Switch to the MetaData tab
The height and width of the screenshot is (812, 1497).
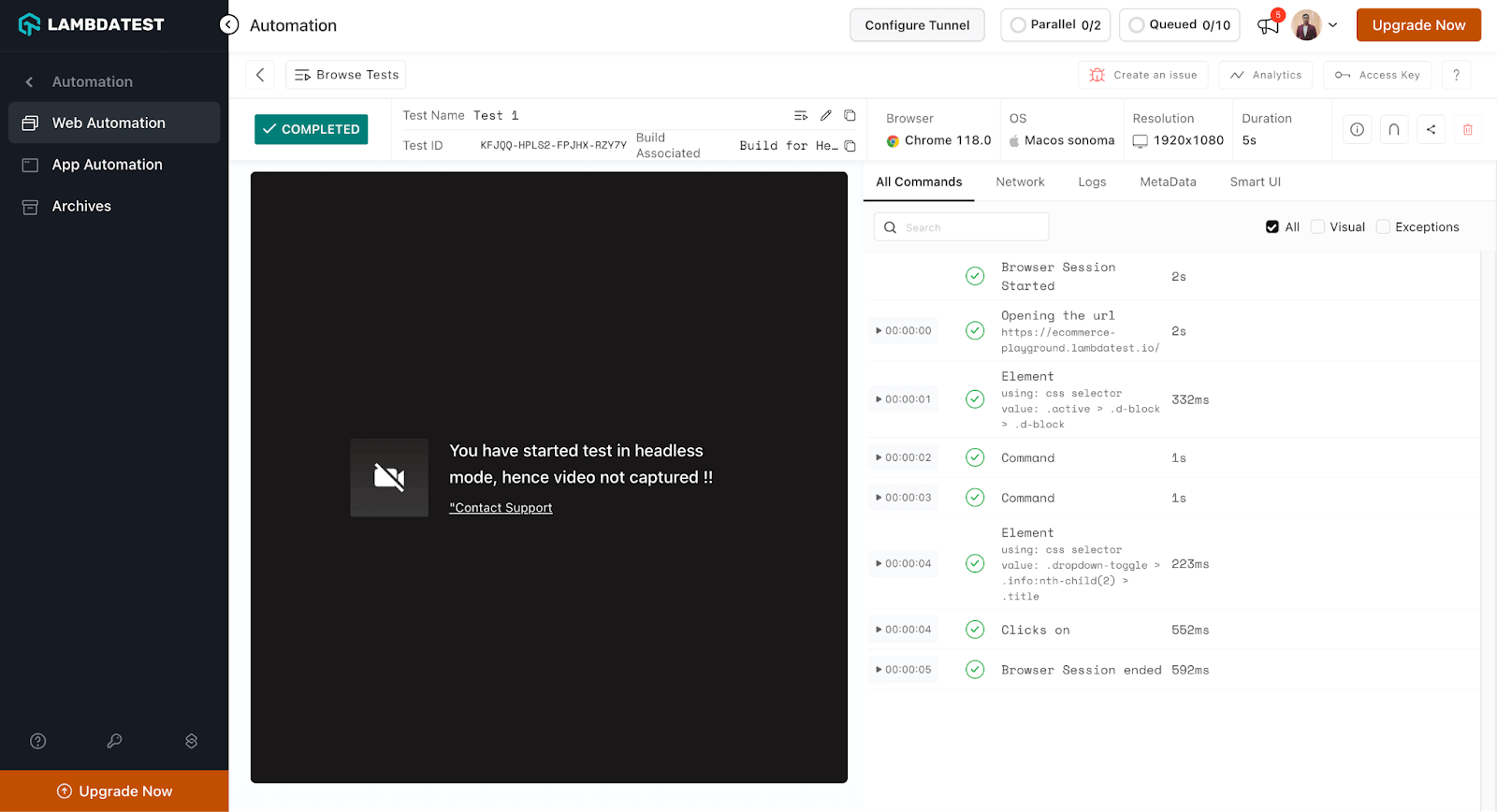pyautogui.click(x=1168, y=182)
